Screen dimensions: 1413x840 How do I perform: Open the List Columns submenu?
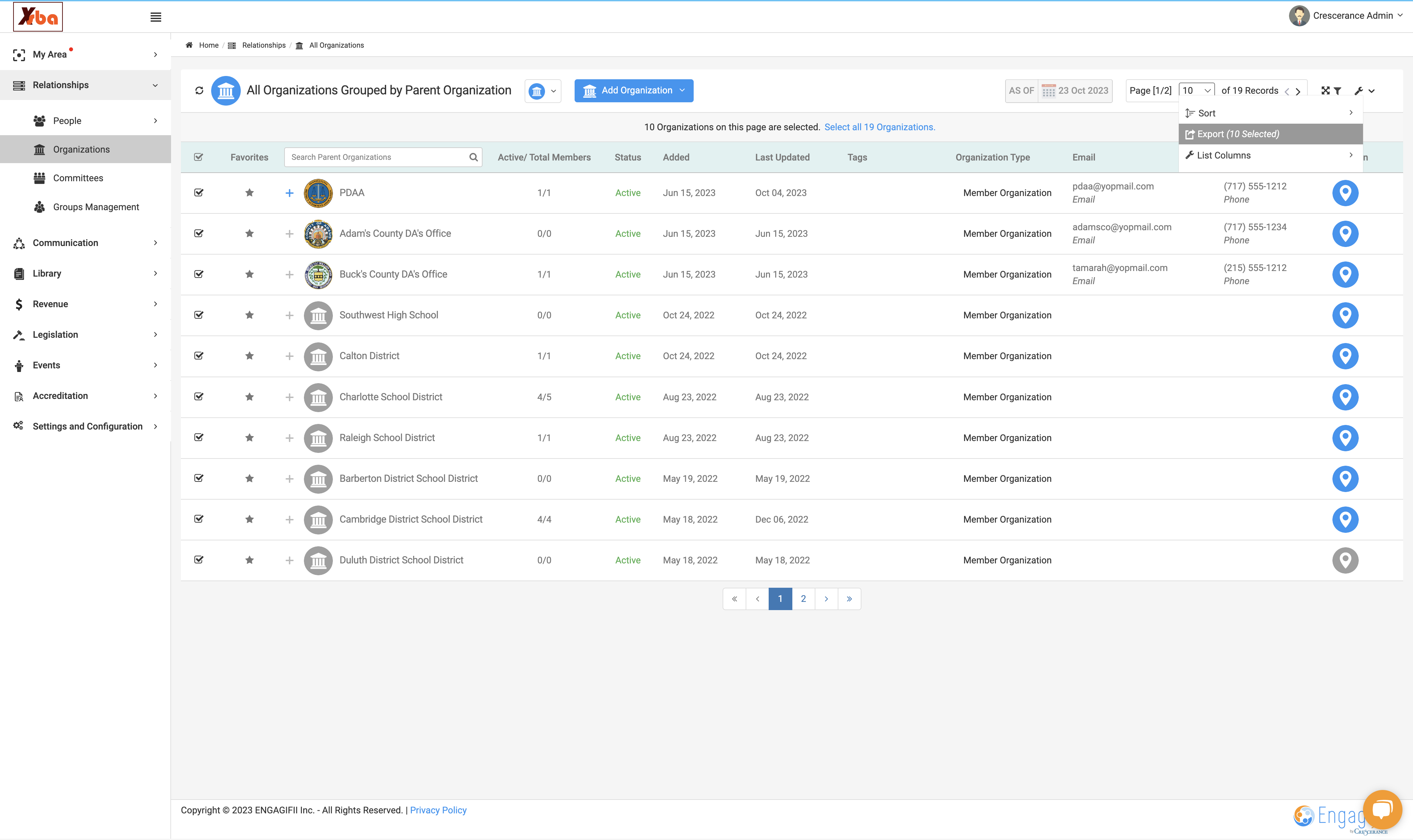(1270, 155)
